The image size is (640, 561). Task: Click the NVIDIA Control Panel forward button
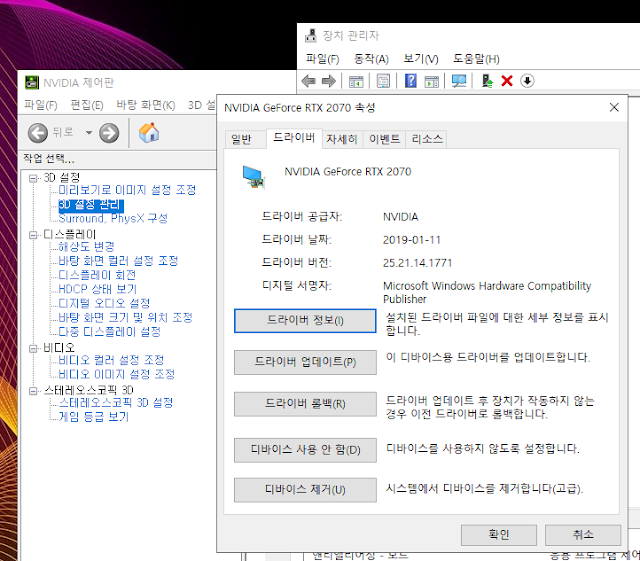[x=109, y=133]
